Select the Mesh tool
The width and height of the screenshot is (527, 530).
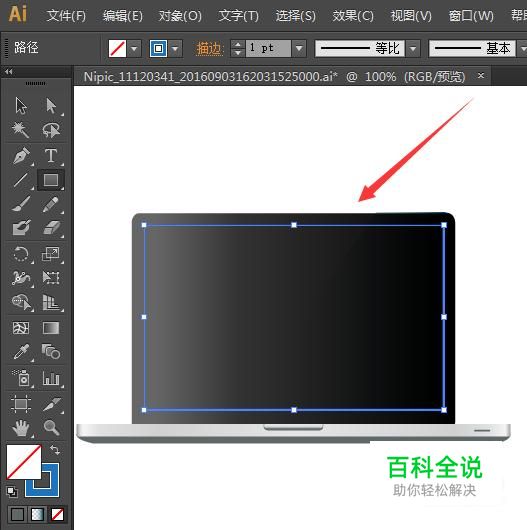pyautogui.click(x=21, y=328)
